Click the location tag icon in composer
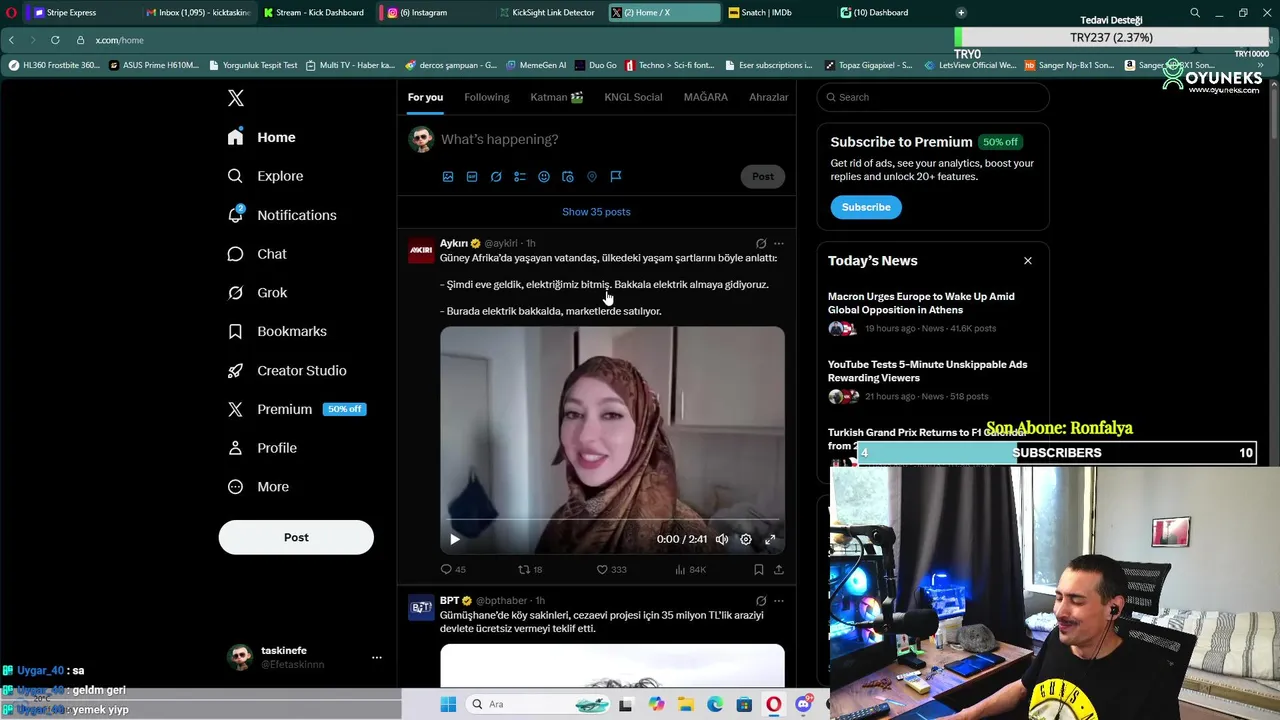The width and height of the screenshot is (1280, 720). click(592, 176)
